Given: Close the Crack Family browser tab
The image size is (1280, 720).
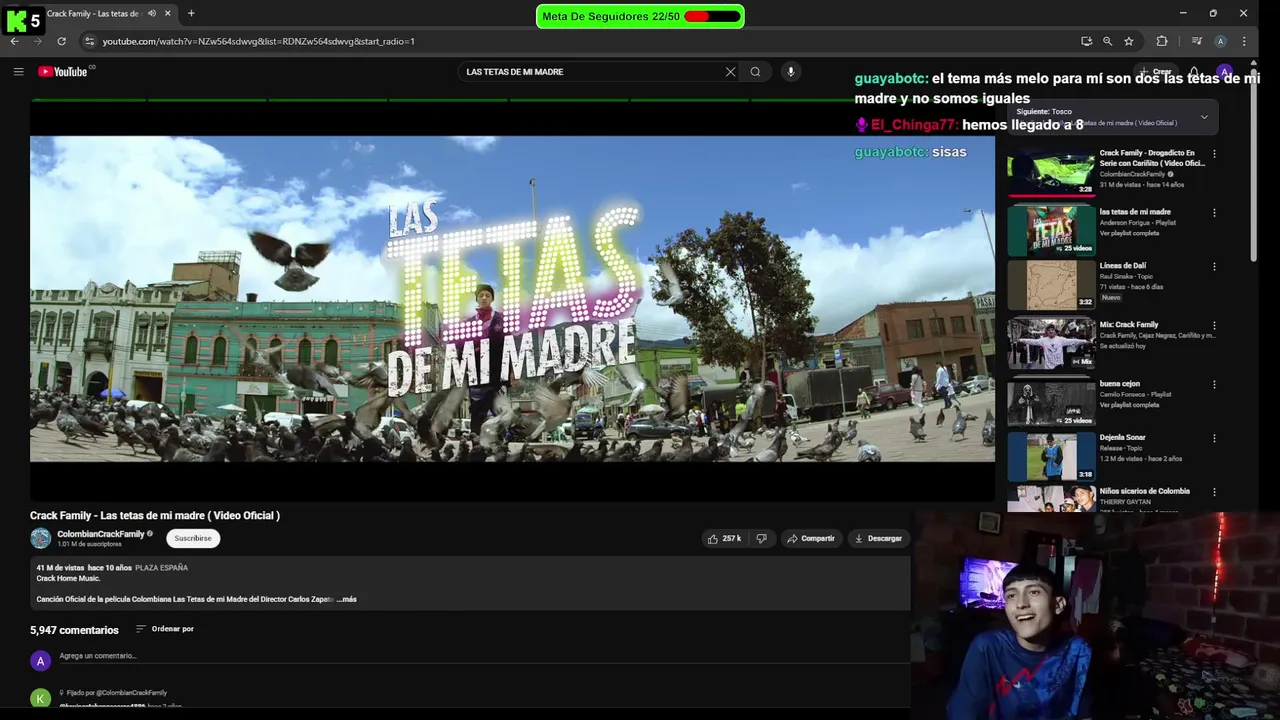Looking at the screenshot, I should pyautogui.click(x=168, y=13).
